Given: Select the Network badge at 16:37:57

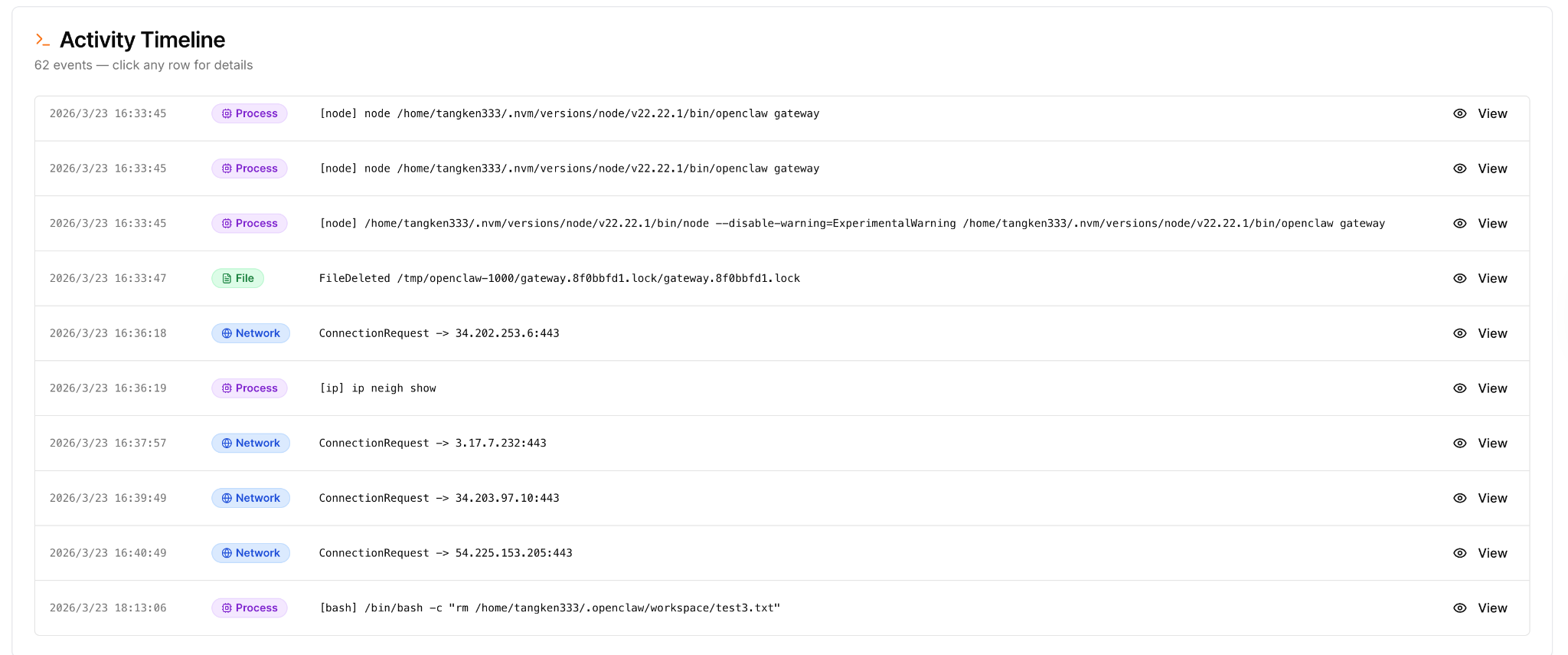Looking at the screenshot, I should click(250, 443).
